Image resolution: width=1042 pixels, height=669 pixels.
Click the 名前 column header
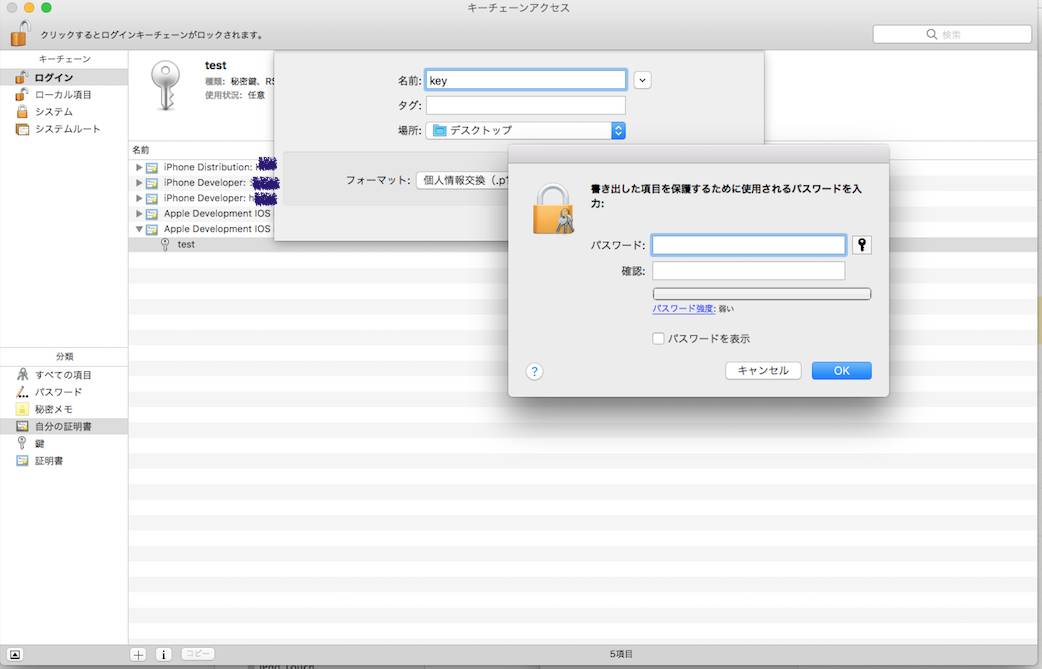coord(141,150)
